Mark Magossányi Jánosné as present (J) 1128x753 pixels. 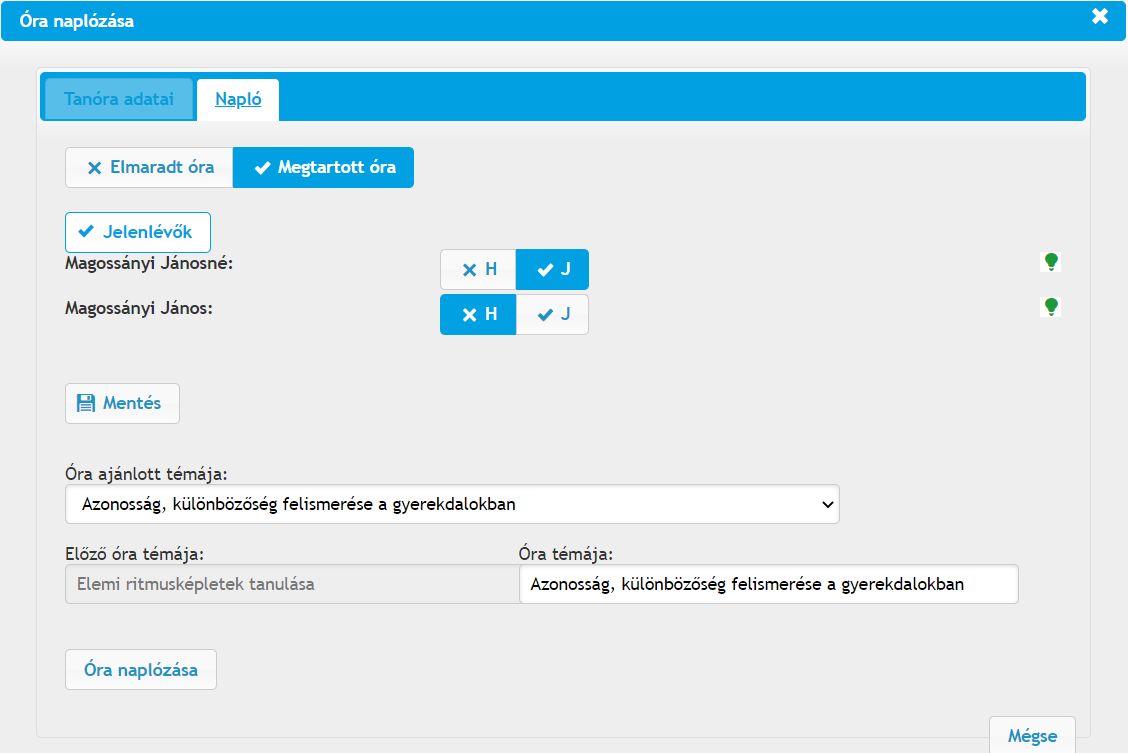coord(552,270)
